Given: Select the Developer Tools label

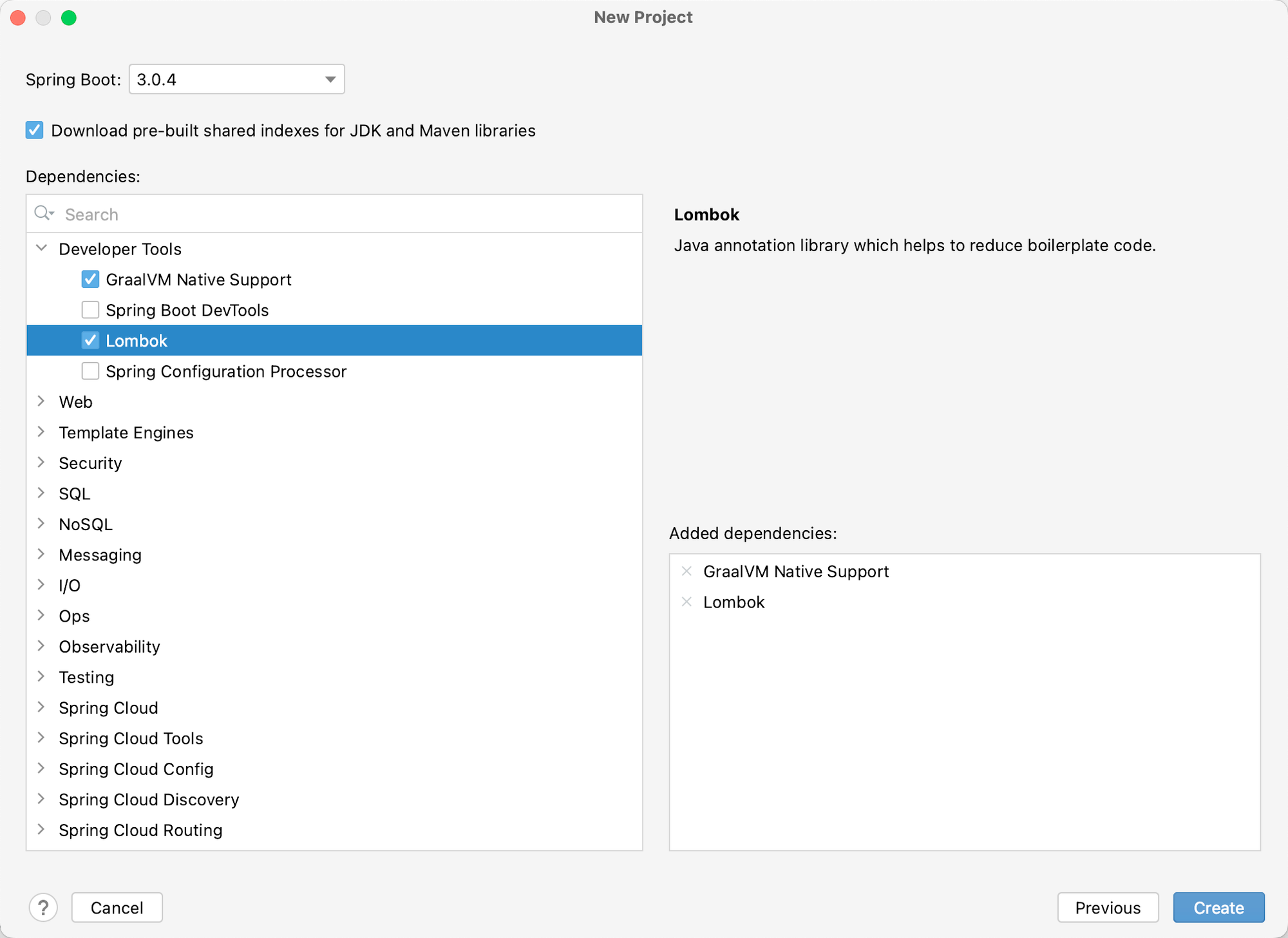Looking at the screenshot, I should pyautogui.click(x=120, y=249).
